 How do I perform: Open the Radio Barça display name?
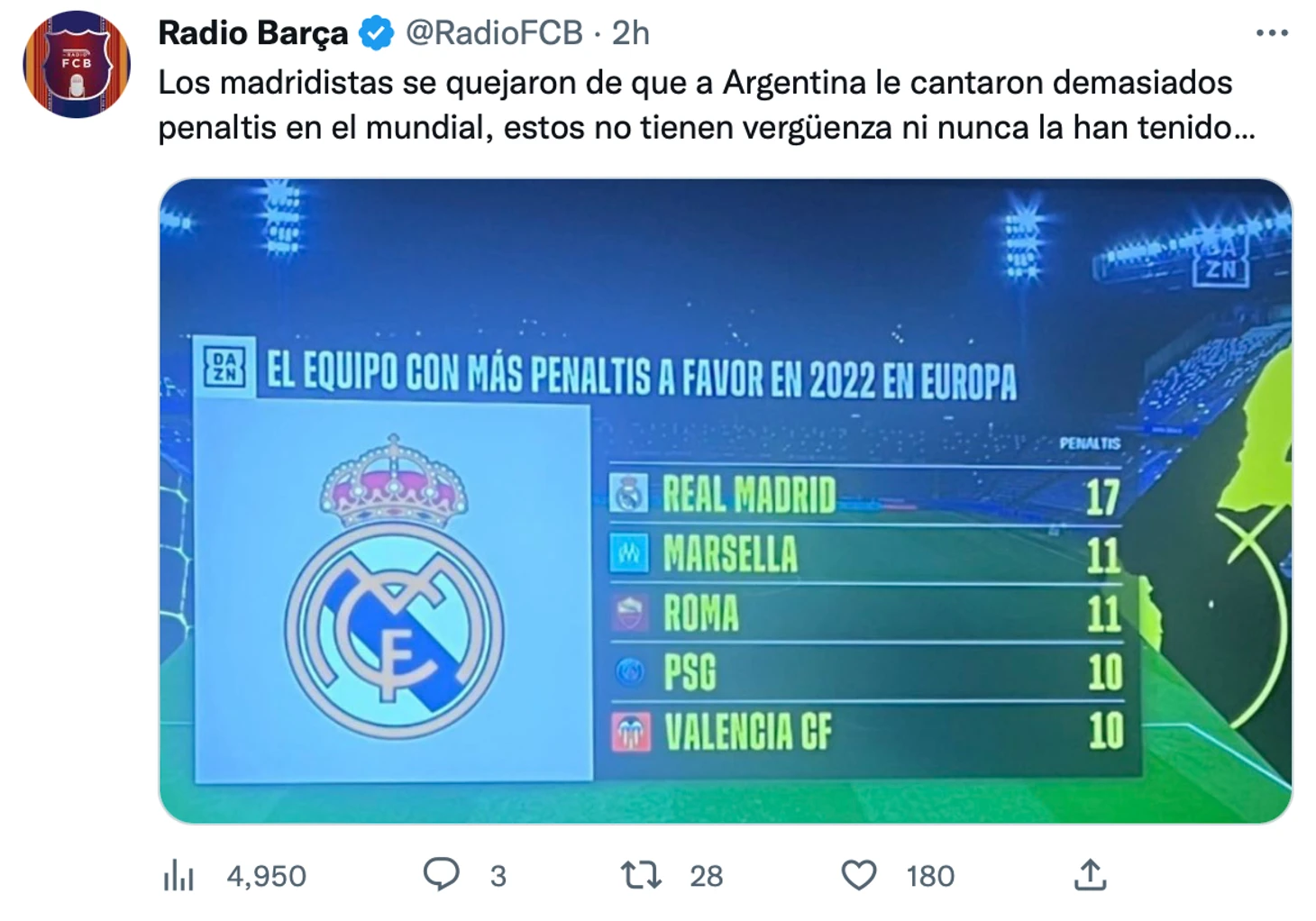pos(252,33)
